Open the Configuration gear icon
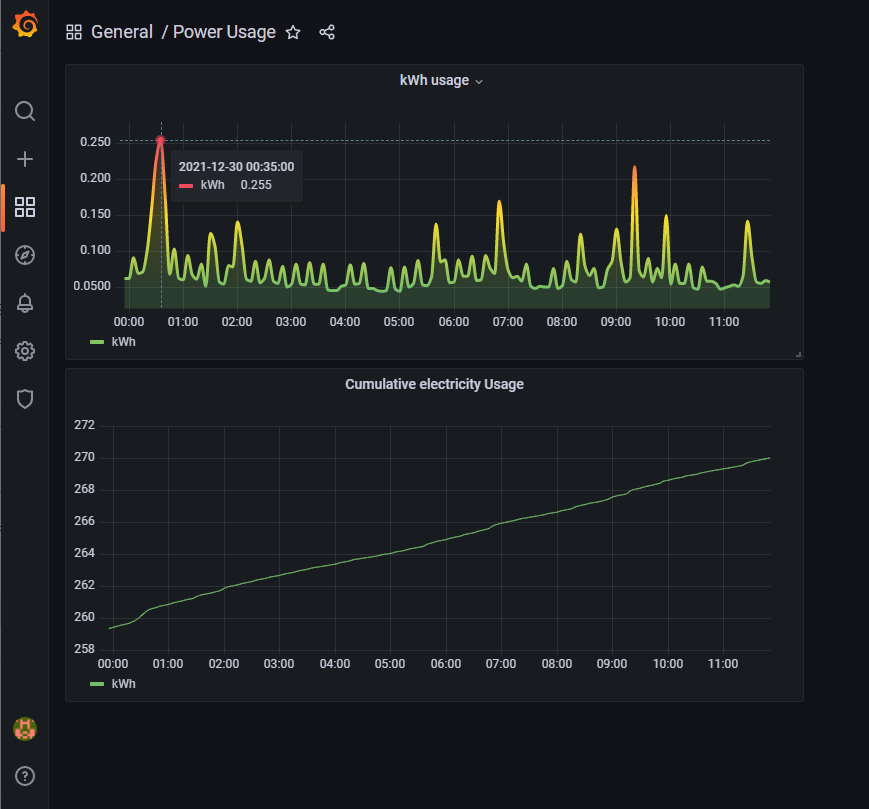869x809 pixels. [x=25, y=351]
